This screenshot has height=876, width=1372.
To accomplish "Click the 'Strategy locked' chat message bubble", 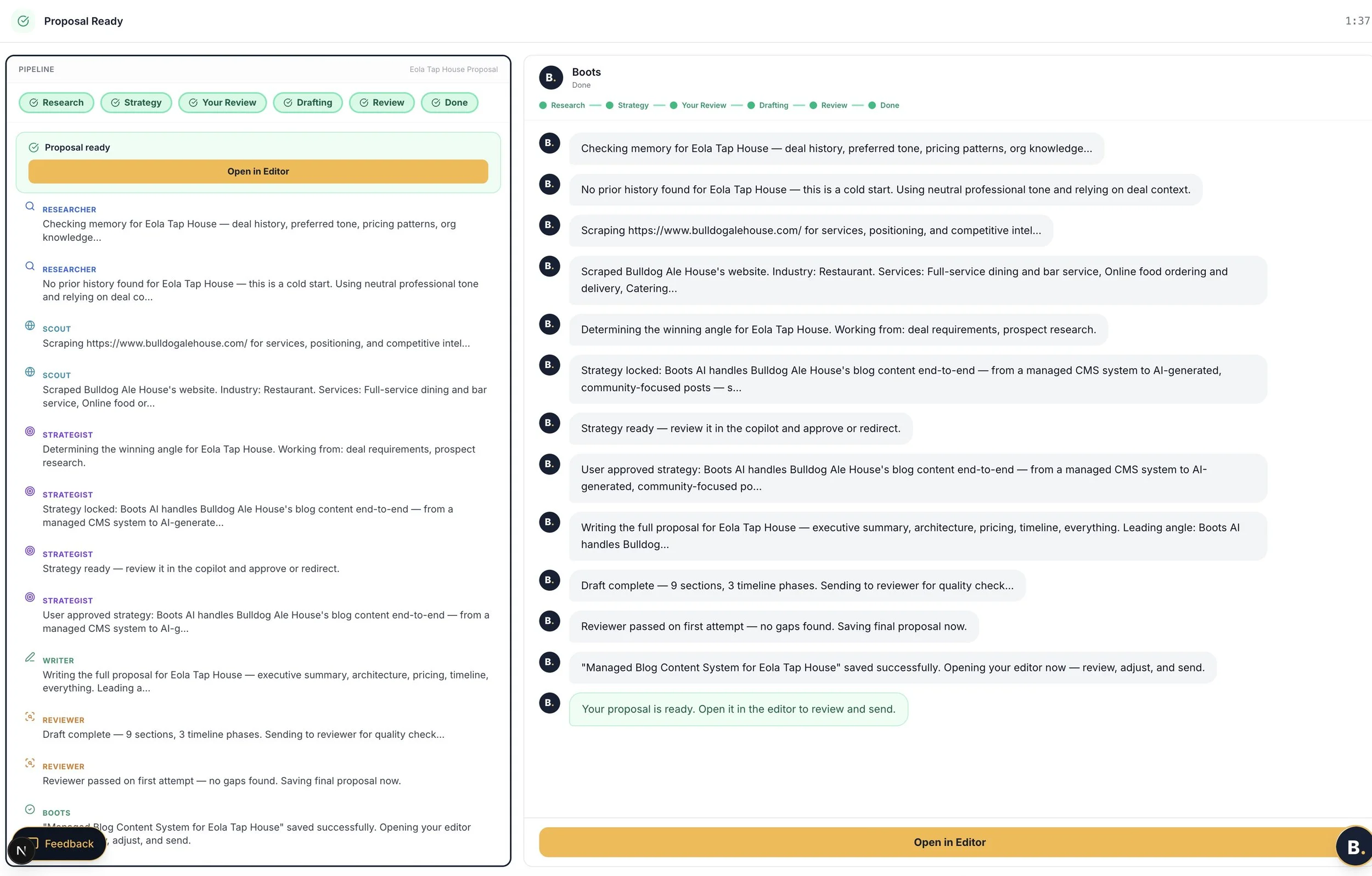I will point(918,379).
